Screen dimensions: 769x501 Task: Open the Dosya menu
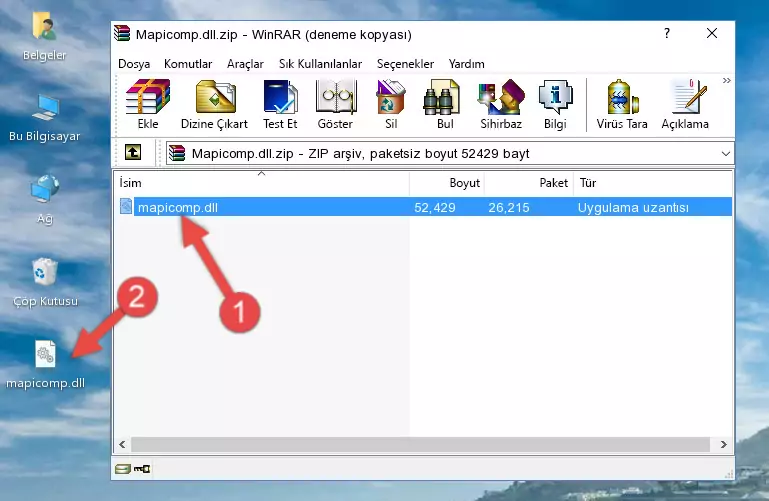click(134, 64)
